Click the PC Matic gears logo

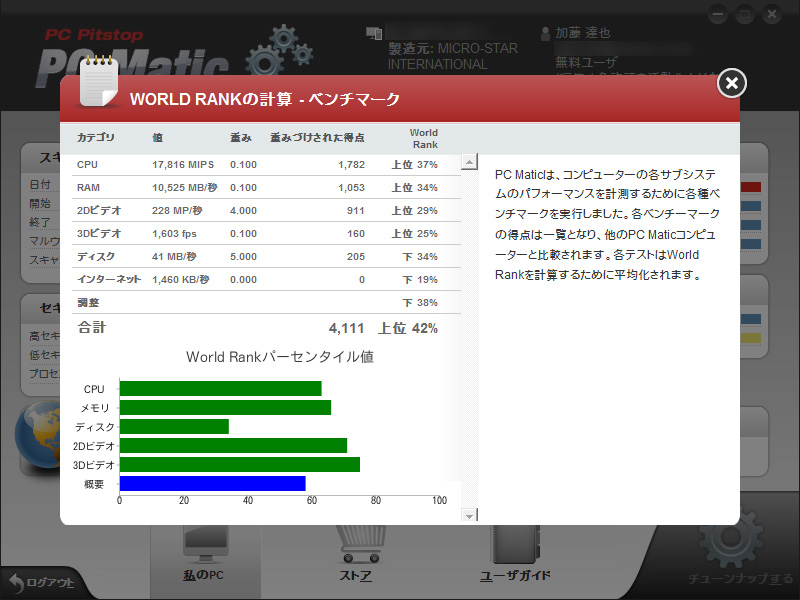(x=280, y=52)
